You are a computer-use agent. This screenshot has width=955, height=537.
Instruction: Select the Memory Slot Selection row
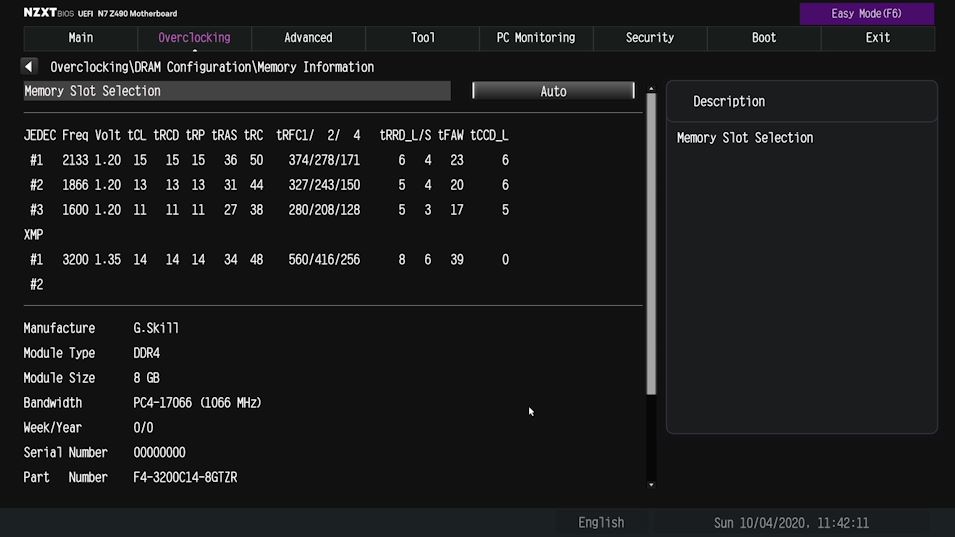tap(237, 91)
